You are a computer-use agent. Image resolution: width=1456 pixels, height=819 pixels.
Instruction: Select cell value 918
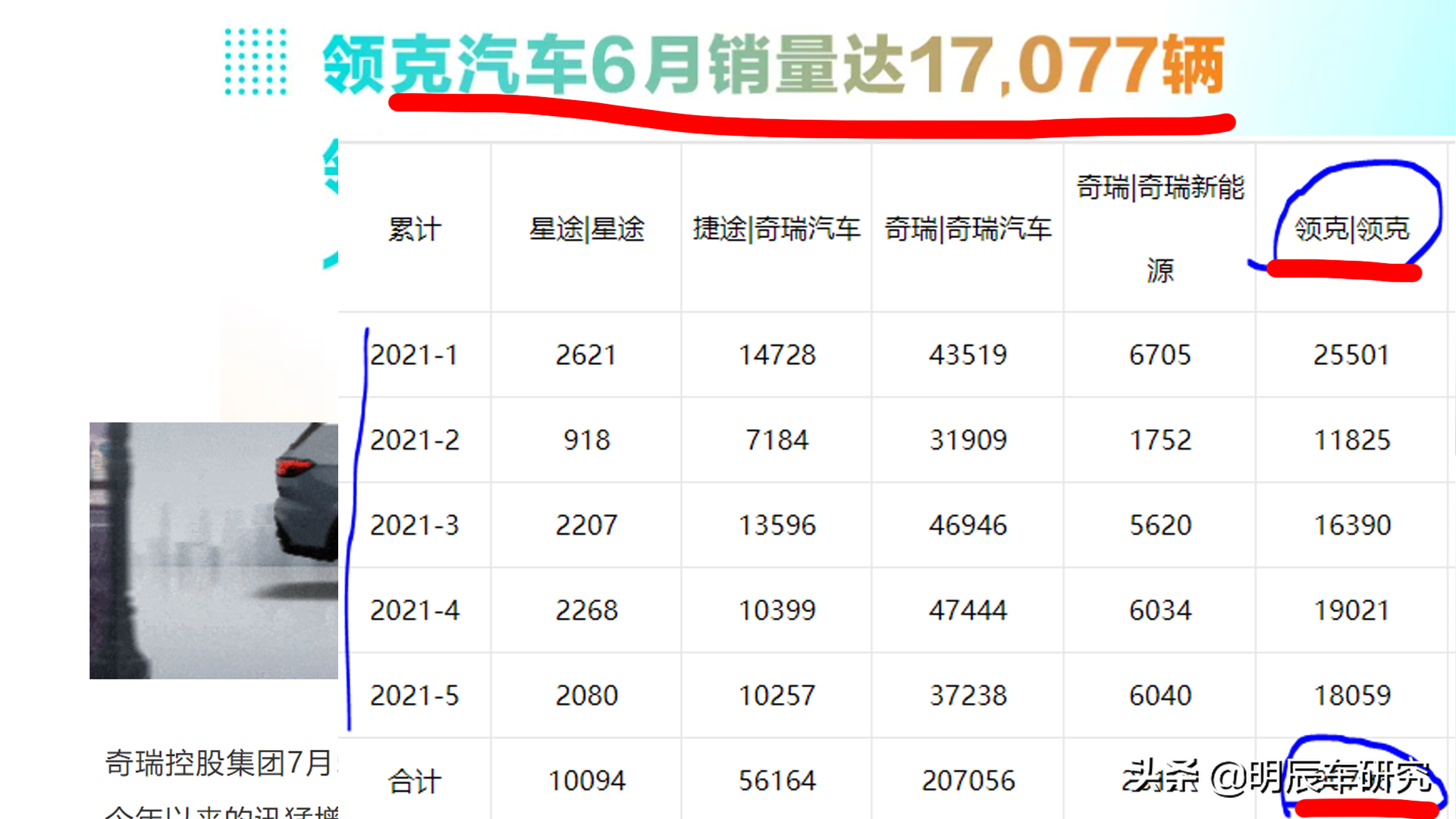(586, 440)
